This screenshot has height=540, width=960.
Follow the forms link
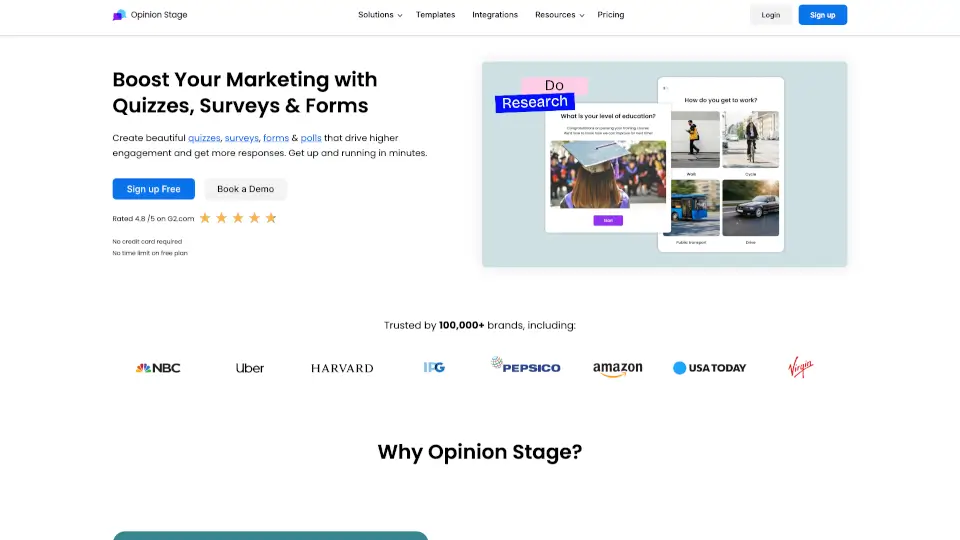point(276,138)
